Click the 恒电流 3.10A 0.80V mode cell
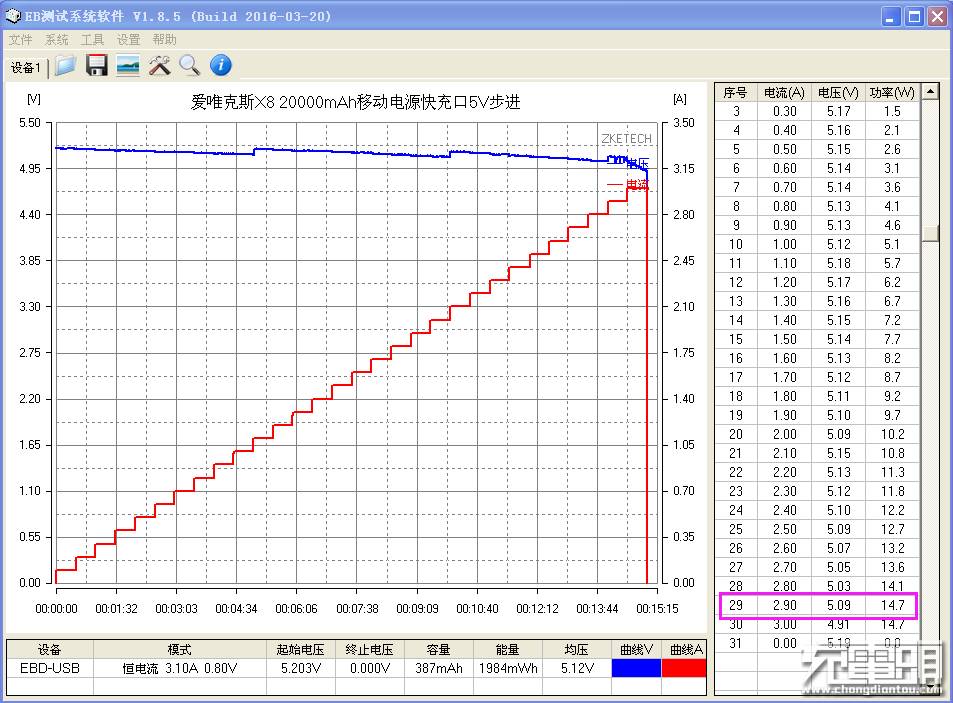 [179, 668]
